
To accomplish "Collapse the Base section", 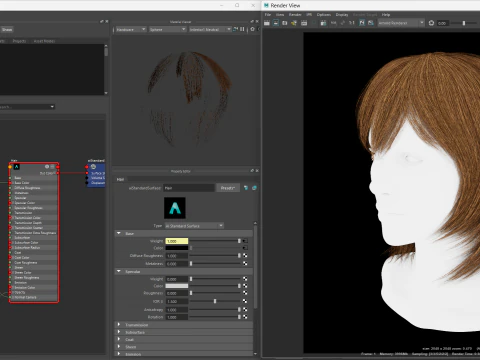I will click(119, 233).
